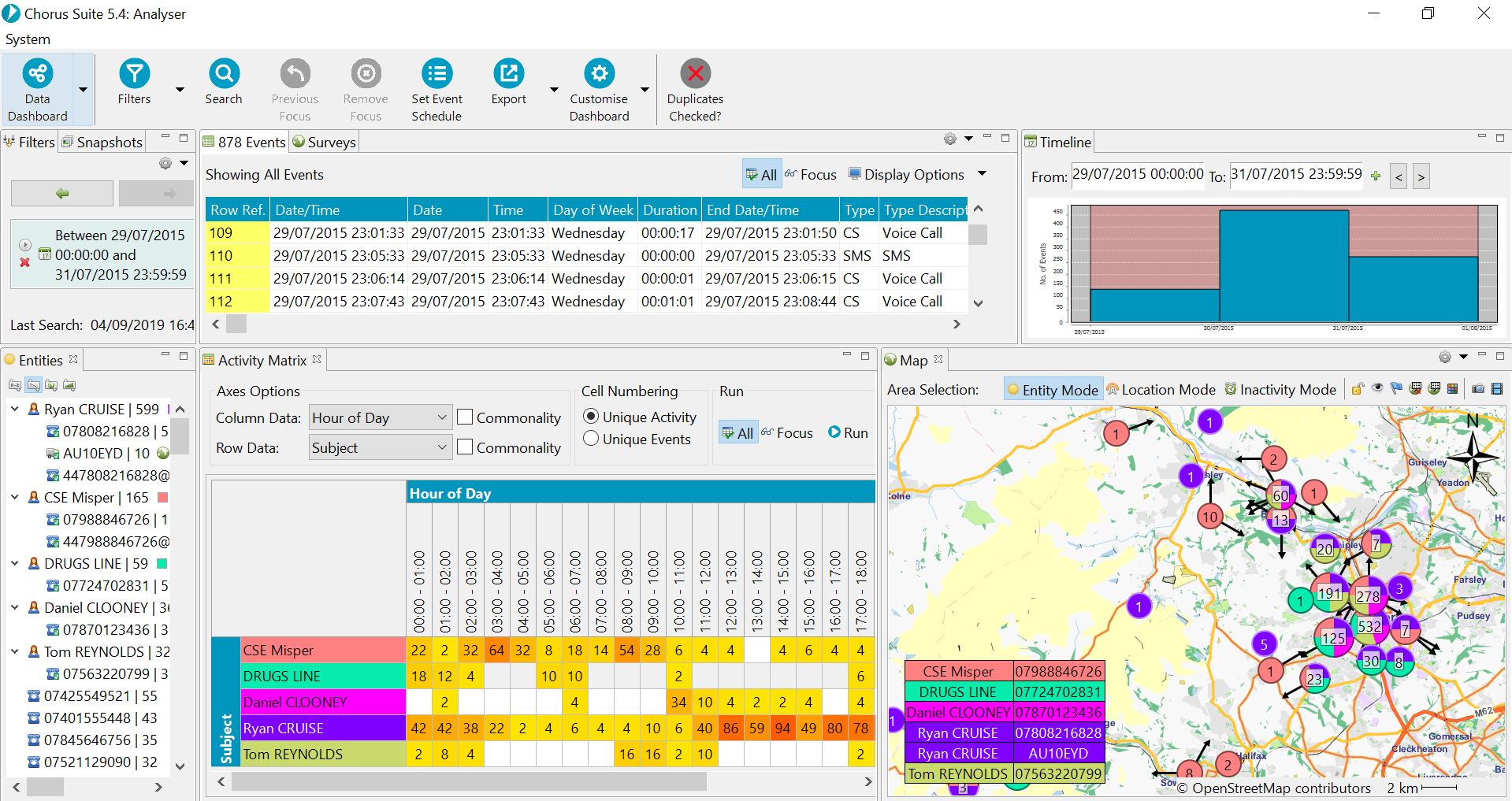
Task: Click the Duplicates Checked red icon
Action: (x=695, y=74)
